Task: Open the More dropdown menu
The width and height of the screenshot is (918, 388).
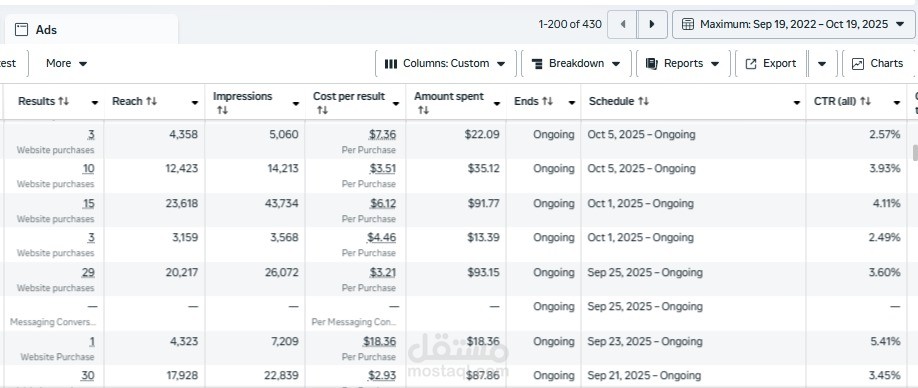Action: pyautogui.click(x=66, y=63)
